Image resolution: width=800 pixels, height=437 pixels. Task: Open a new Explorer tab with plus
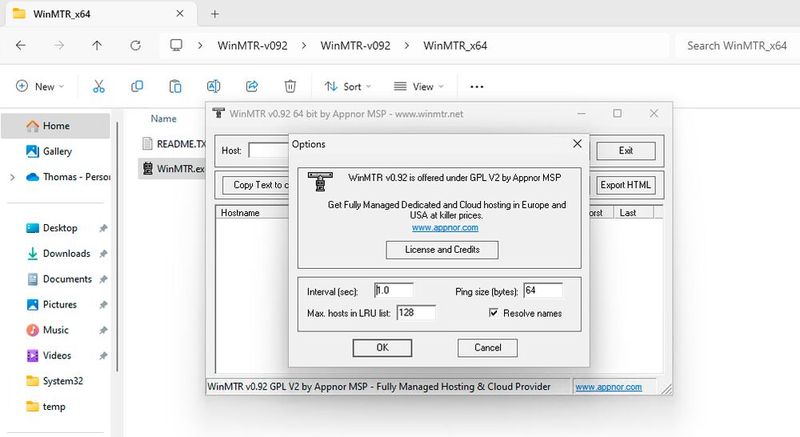215,14
